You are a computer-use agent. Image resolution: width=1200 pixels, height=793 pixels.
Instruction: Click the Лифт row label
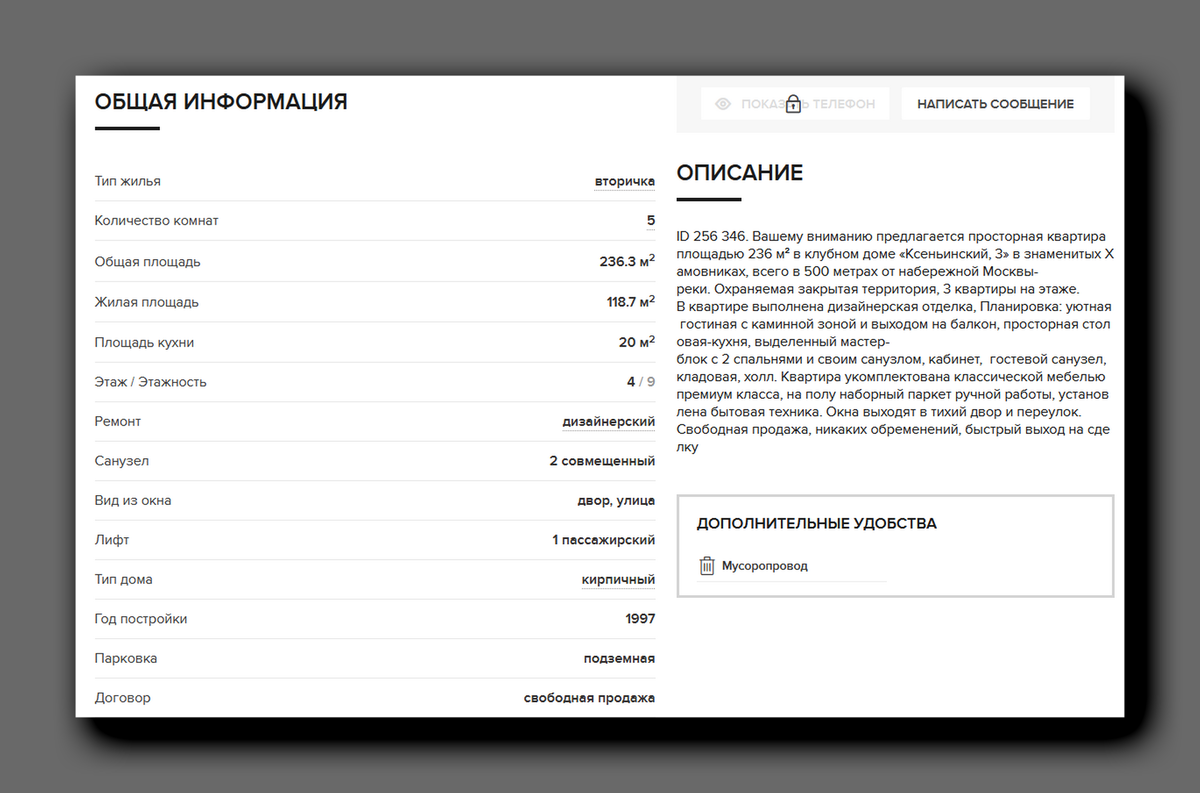[x=112, y=540]
